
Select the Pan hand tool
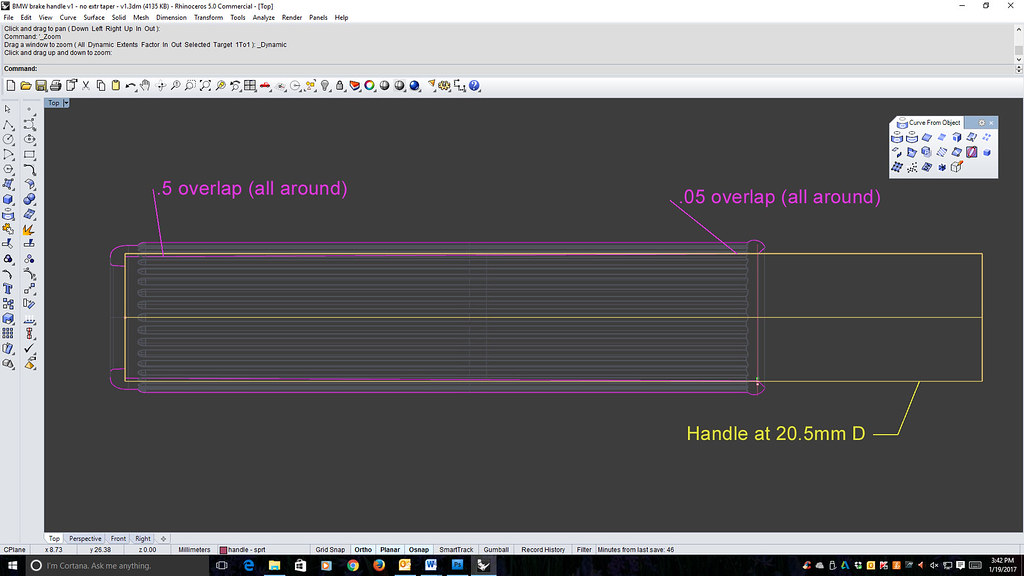coord(145,86)
